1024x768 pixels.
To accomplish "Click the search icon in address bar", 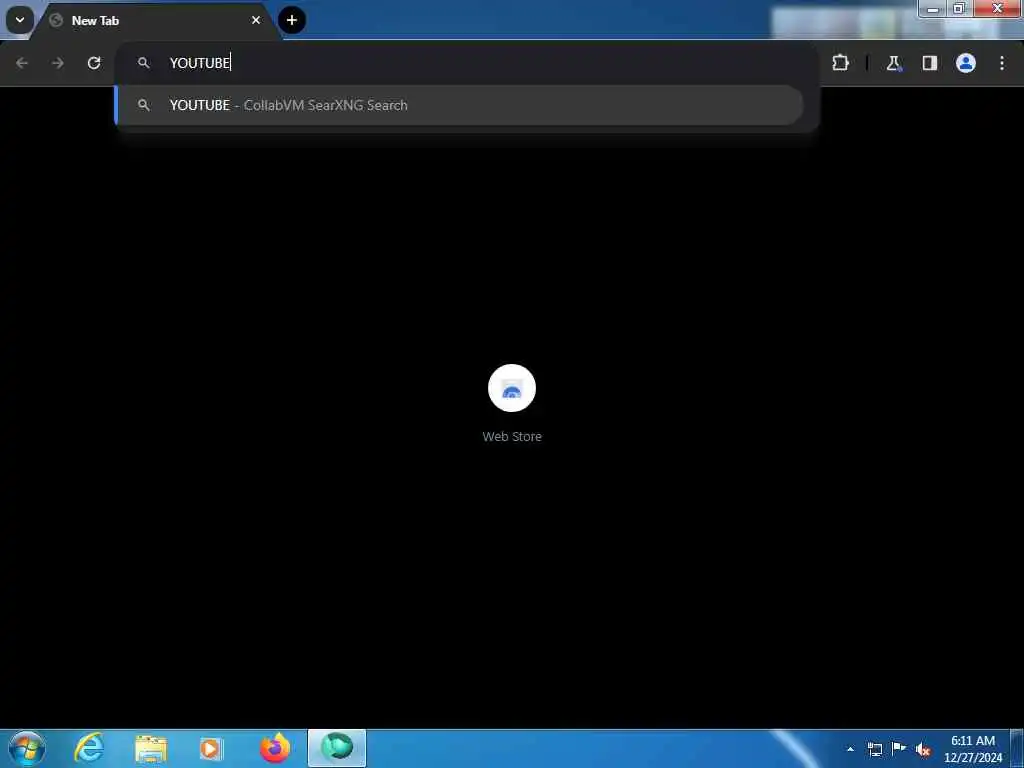I will tap(144, 63).
